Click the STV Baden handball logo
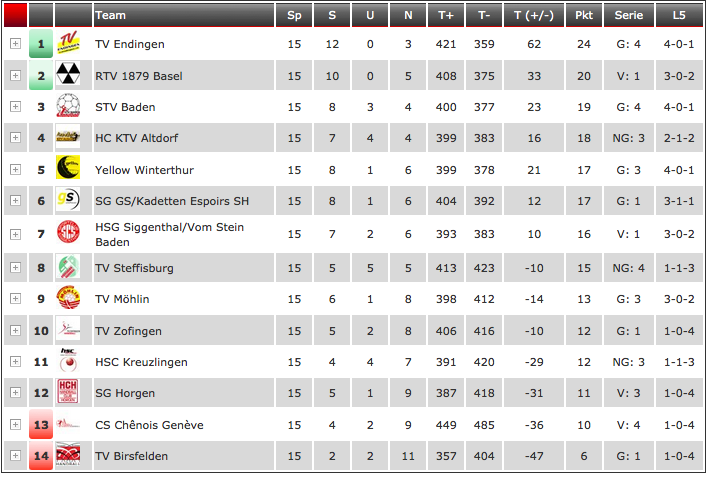 tap(68, 105)
